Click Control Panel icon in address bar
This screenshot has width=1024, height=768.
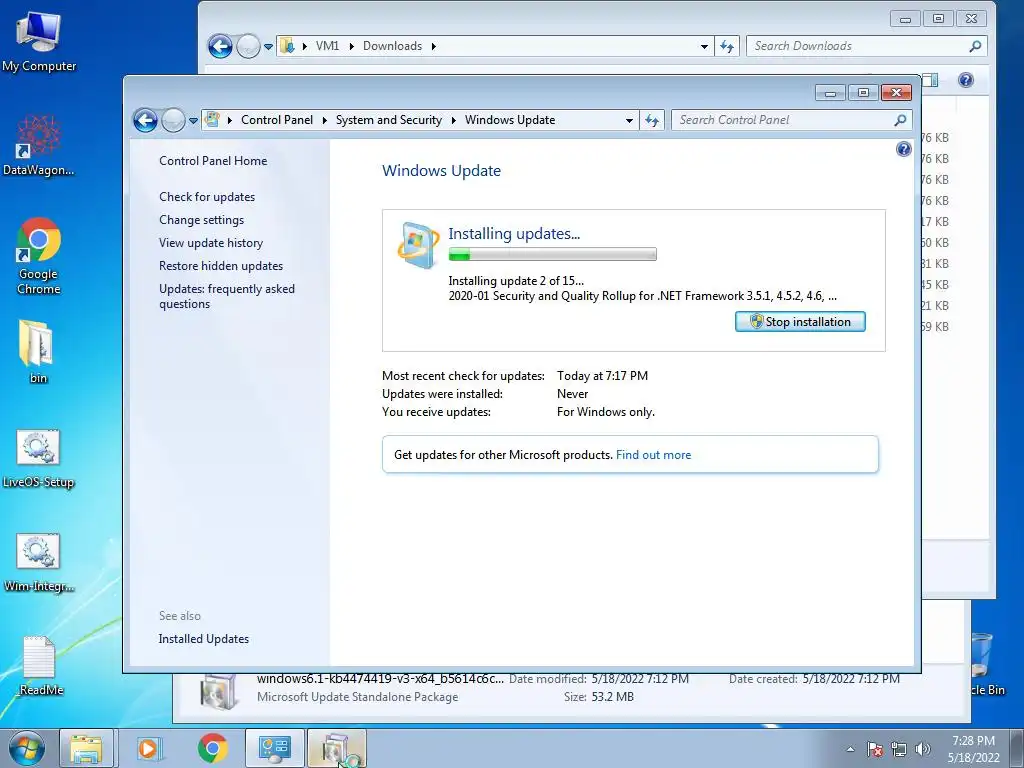(x=212, y=120)
